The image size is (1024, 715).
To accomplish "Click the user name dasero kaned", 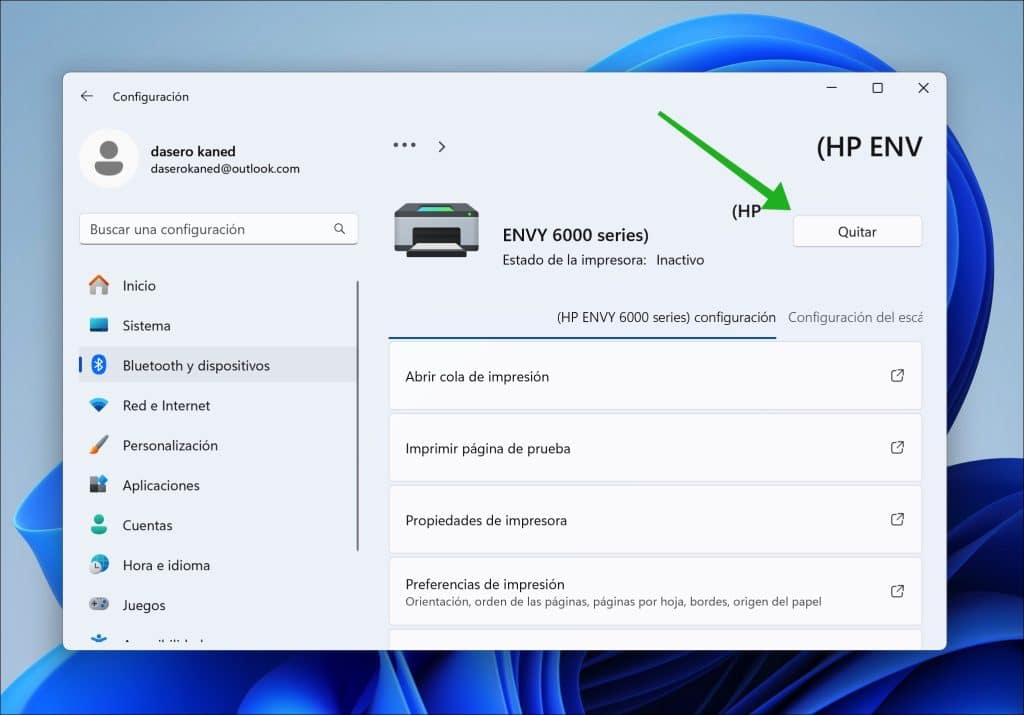I will [193, 151].
